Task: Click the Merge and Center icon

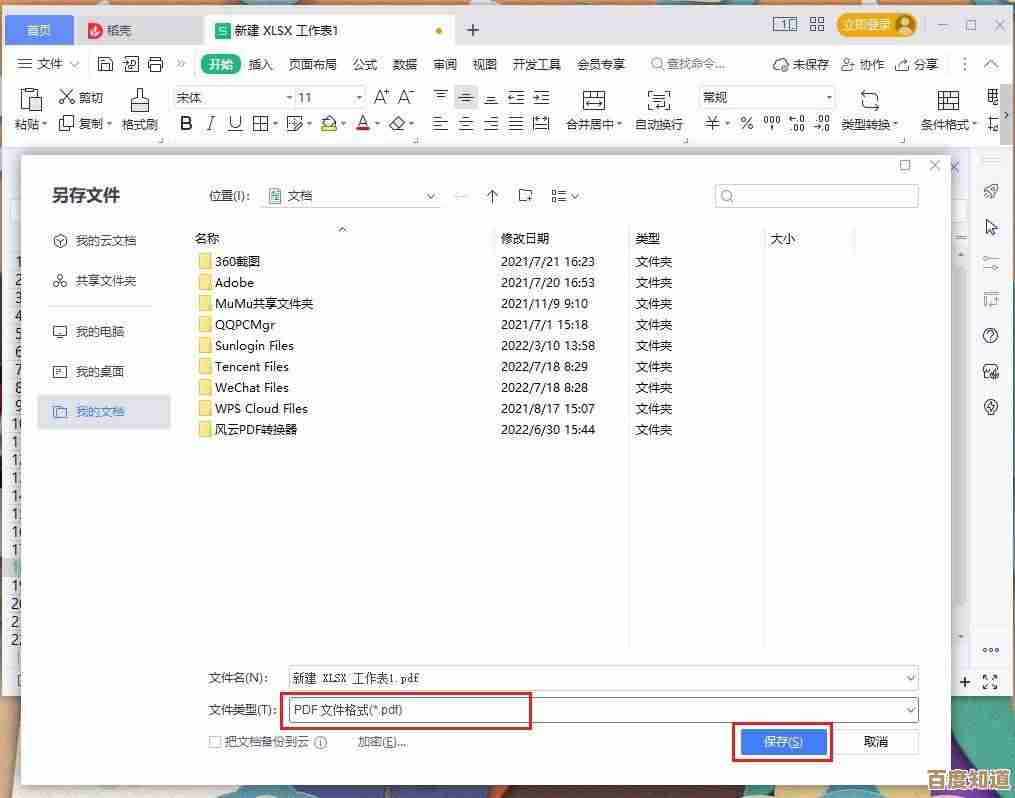Action: pyautogui.click(x=594, y=109)
